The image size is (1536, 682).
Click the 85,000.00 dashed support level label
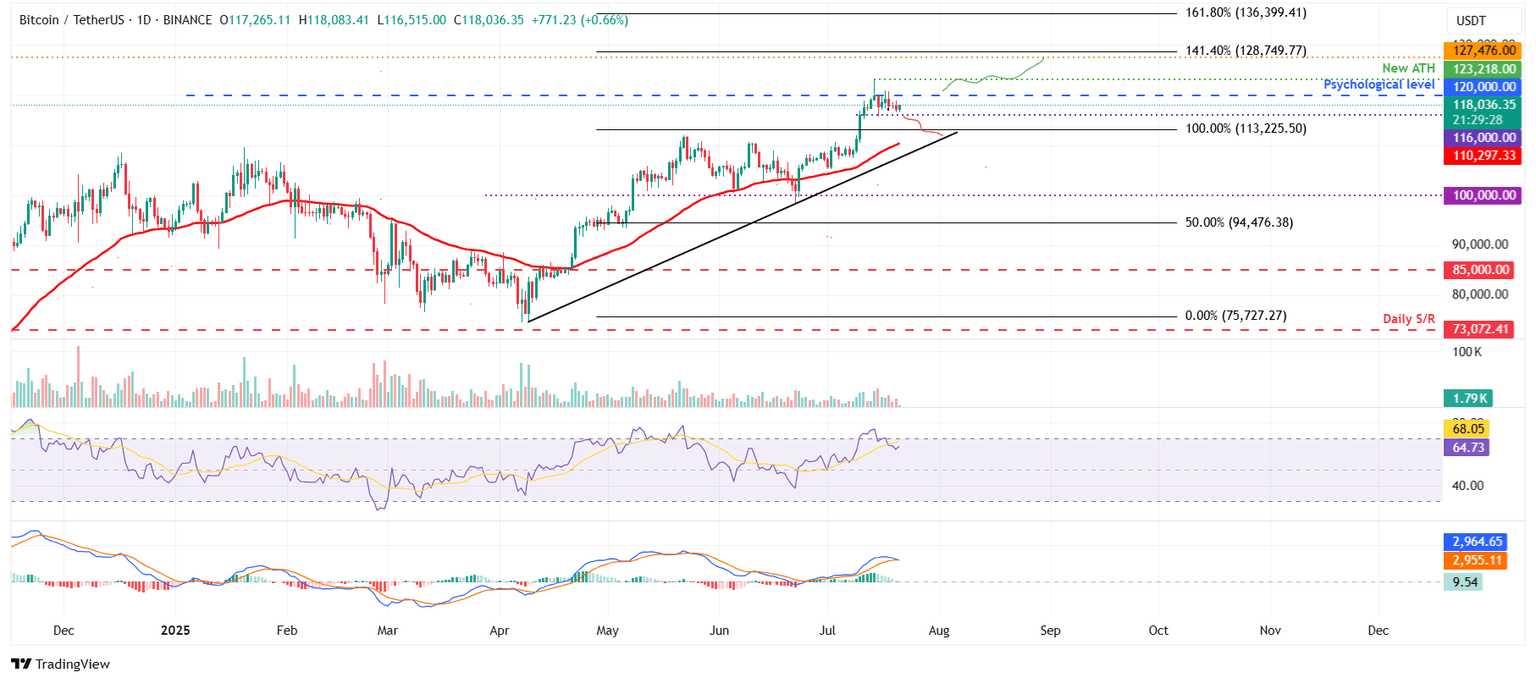point(1481,270)
